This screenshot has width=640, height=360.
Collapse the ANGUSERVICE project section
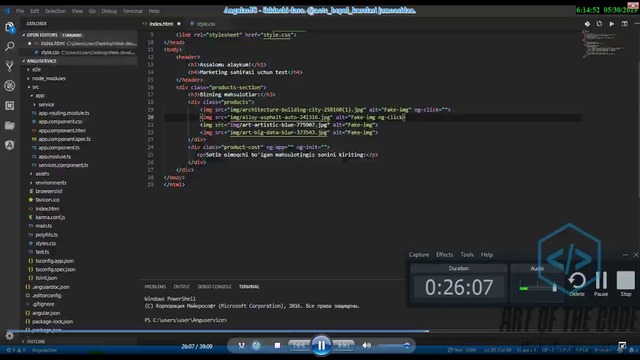point(80,61)
